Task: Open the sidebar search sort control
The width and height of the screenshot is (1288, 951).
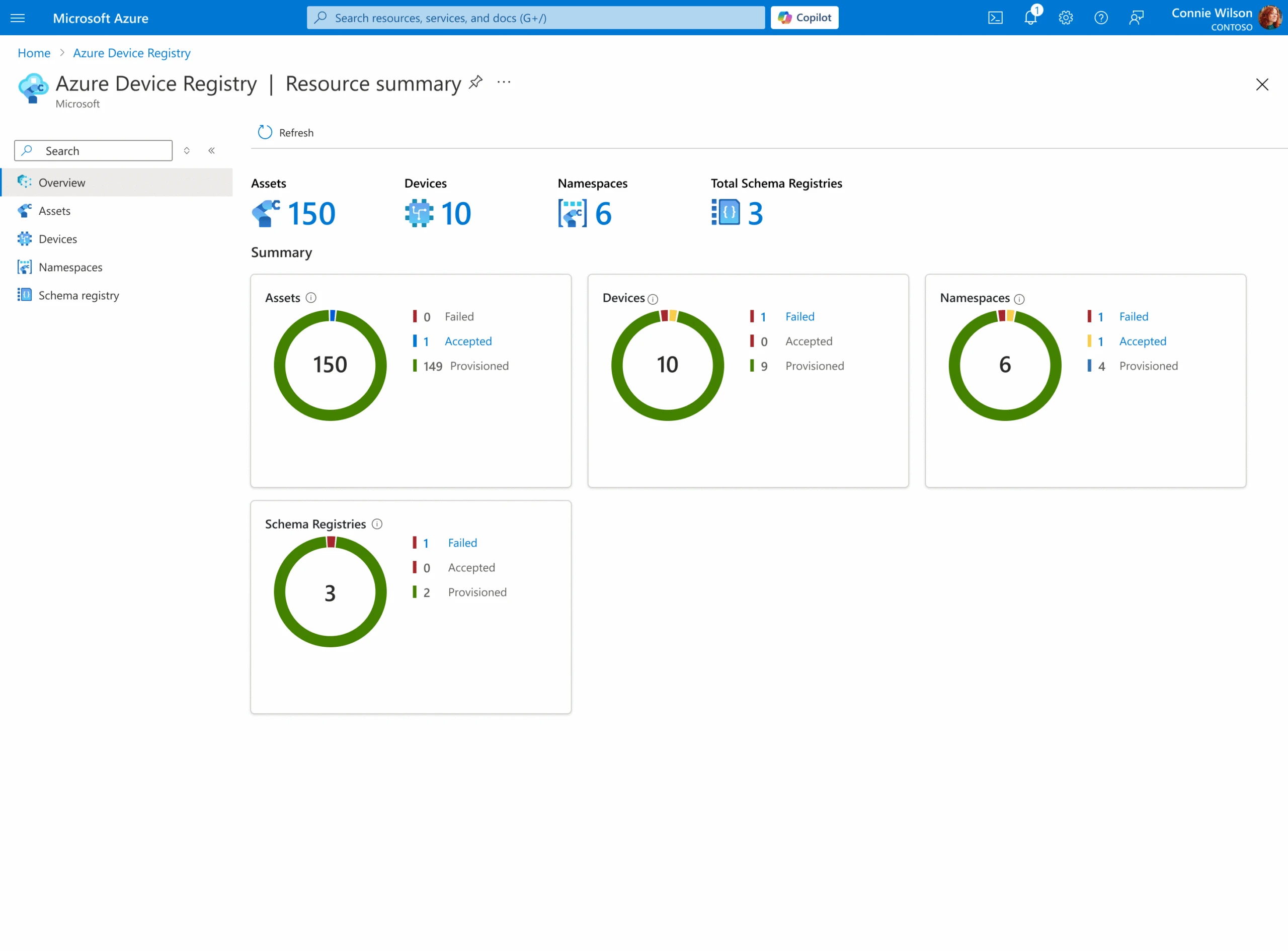Action: tap(187, 150)
